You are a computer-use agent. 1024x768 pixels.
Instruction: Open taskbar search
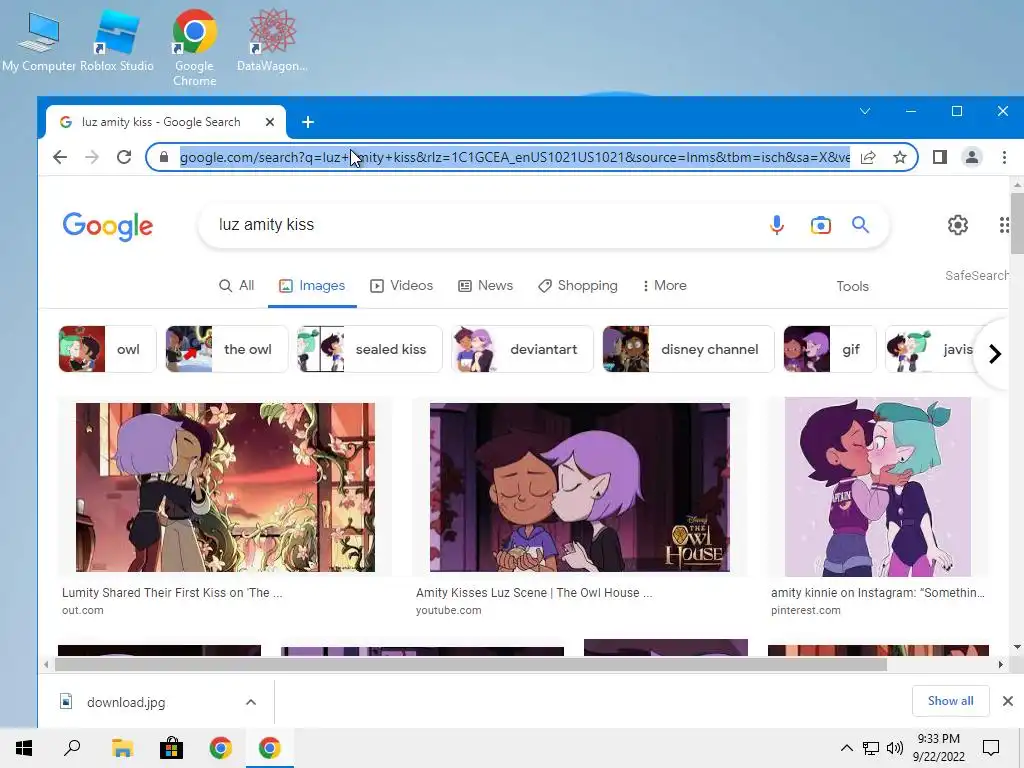[x=72, y=748]
